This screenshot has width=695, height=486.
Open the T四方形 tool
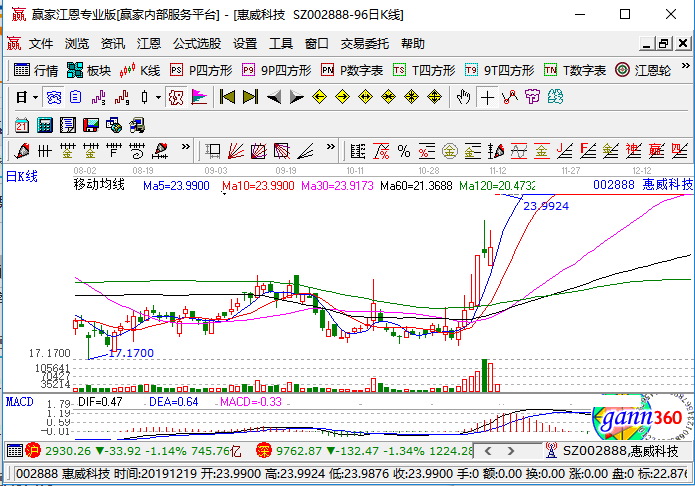[424, 70]
